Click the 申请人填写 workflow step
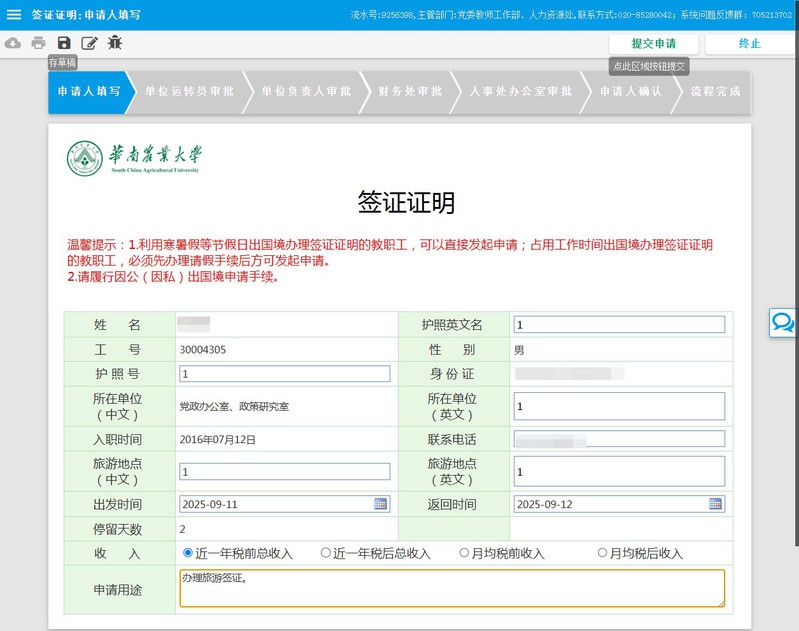Viewport: 799px width, 631px height. tap(89, 91)
